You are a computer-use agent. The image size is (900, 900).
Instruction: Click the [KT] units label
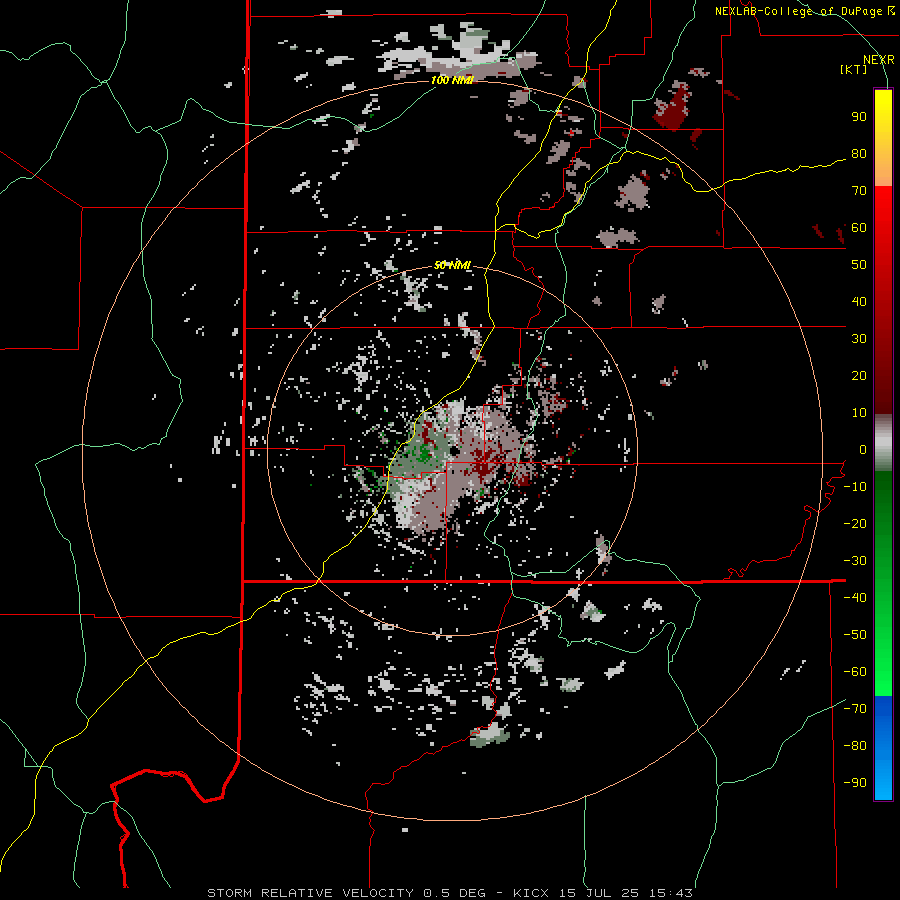coord(854,69)
